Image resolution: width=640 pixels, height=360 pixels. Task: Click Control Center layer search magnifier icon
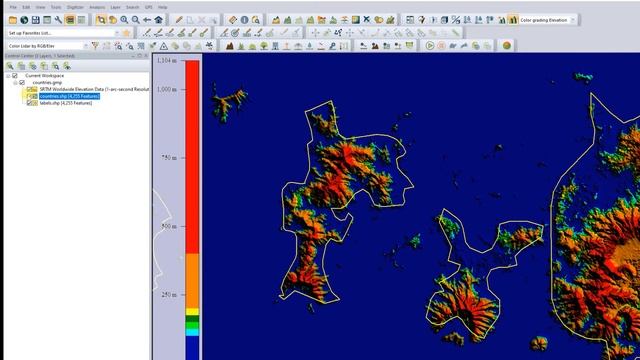point(56,66)
